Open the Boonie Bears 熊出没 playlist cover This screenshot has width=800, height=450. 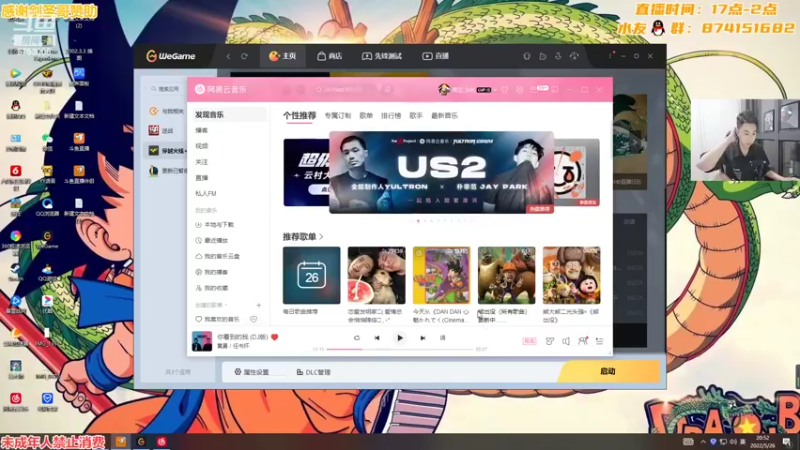pos(507,276)
